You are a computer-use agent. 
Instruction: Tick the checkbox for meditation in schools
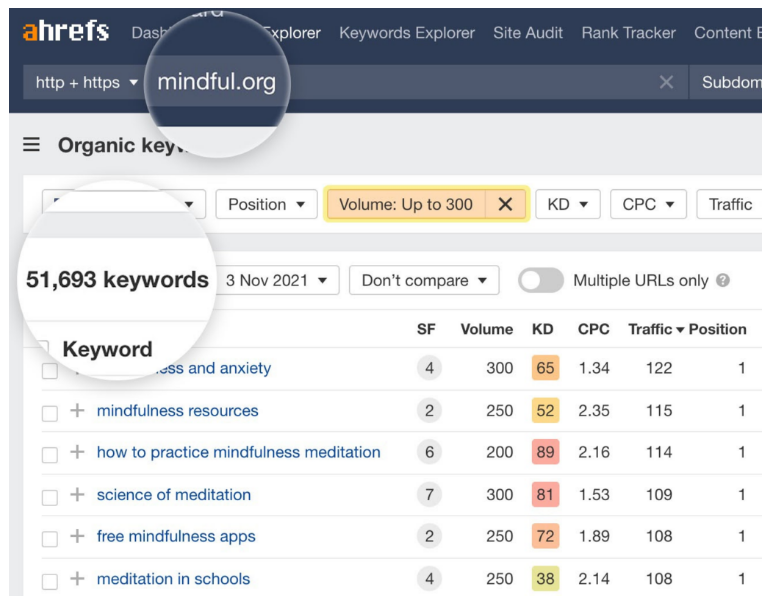click(x=50, y=580)
